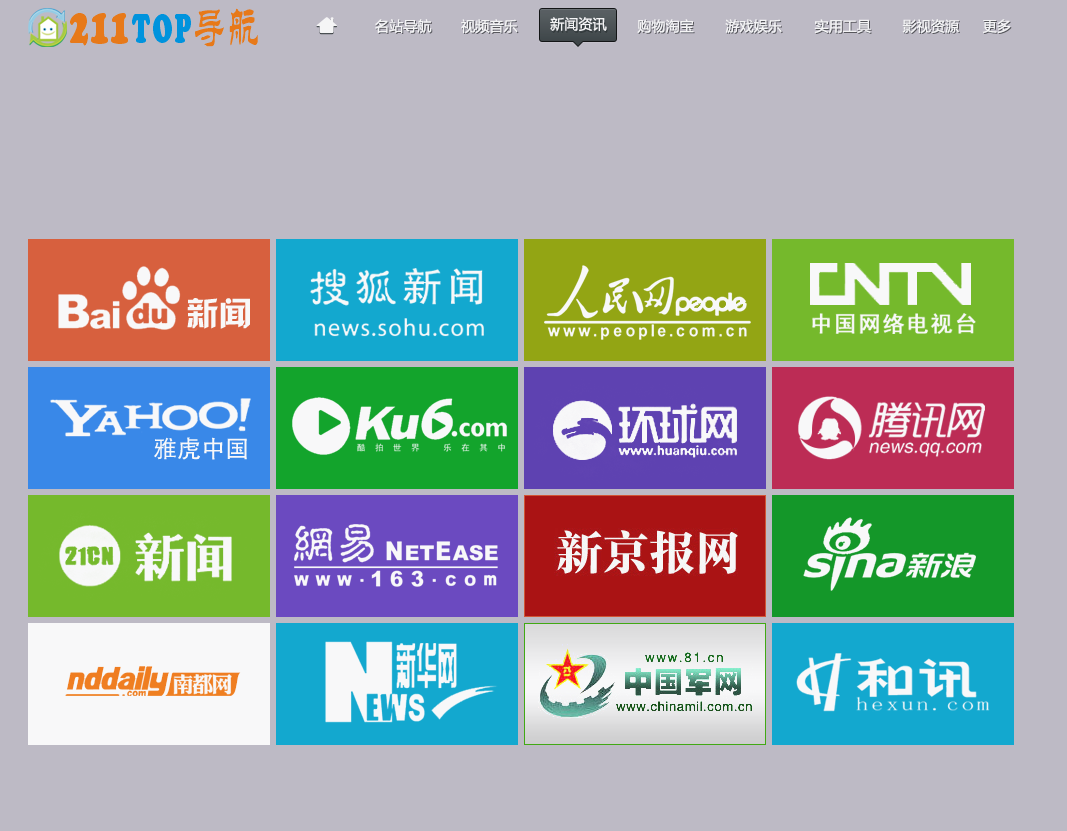Open CNTV 中国网络电视台 tile

click(893, 300)
